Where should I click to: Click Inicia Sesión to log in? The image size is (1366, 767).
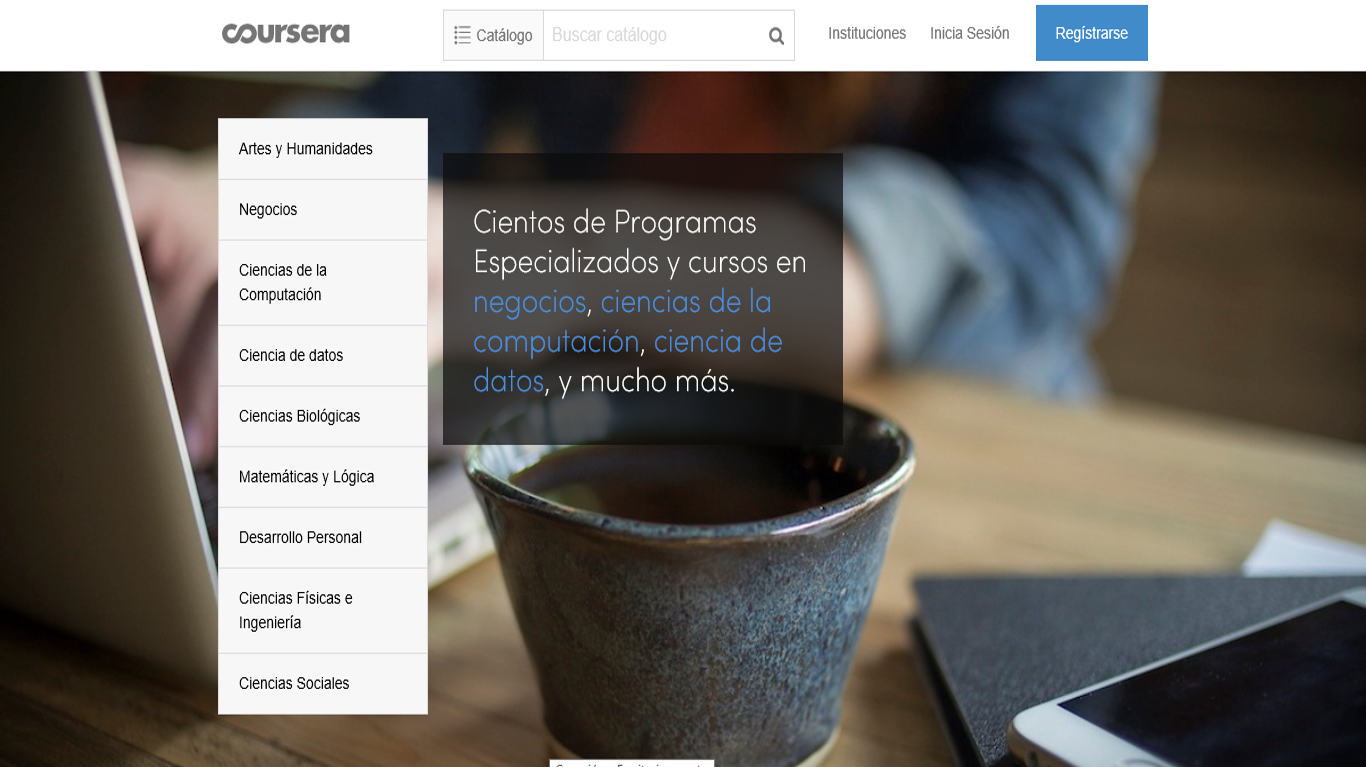pos(969,34)
